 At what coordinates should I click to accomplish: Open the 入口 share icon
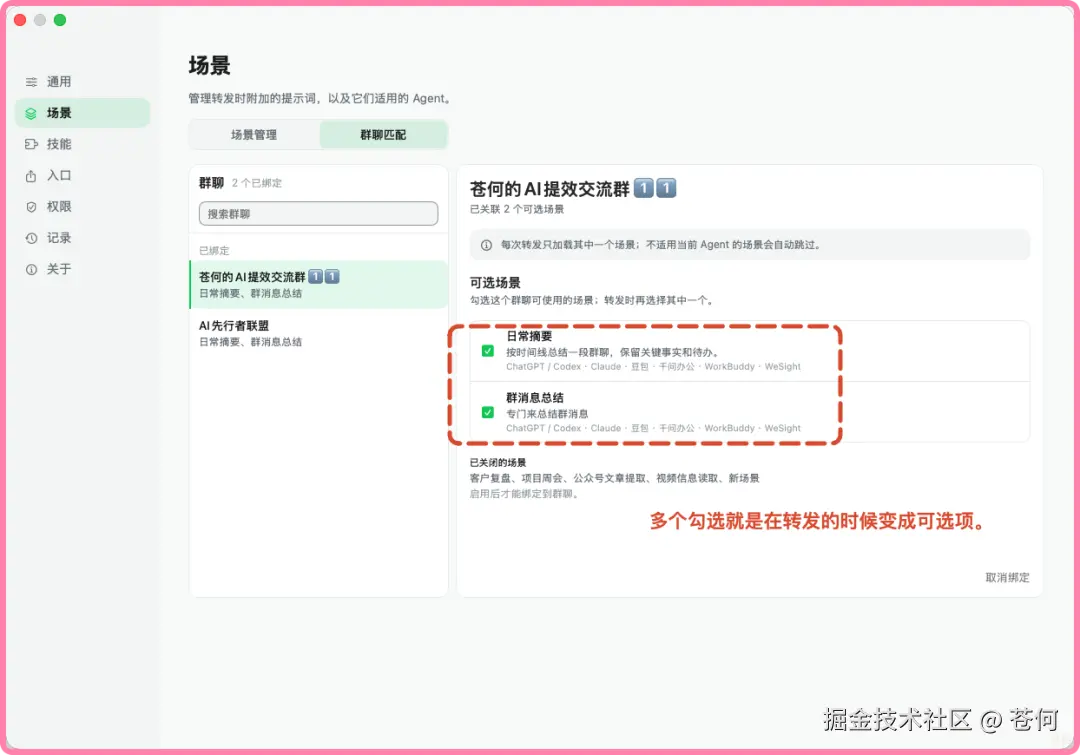[x=31, y=176]
